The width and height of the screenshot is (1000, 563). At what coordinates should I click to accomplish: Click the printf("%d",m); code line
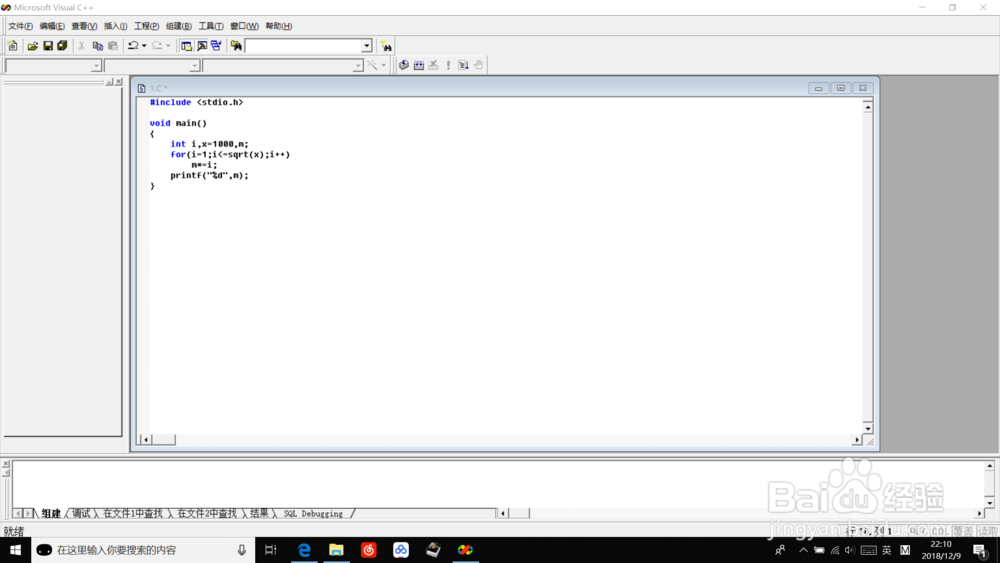point(209,175)
